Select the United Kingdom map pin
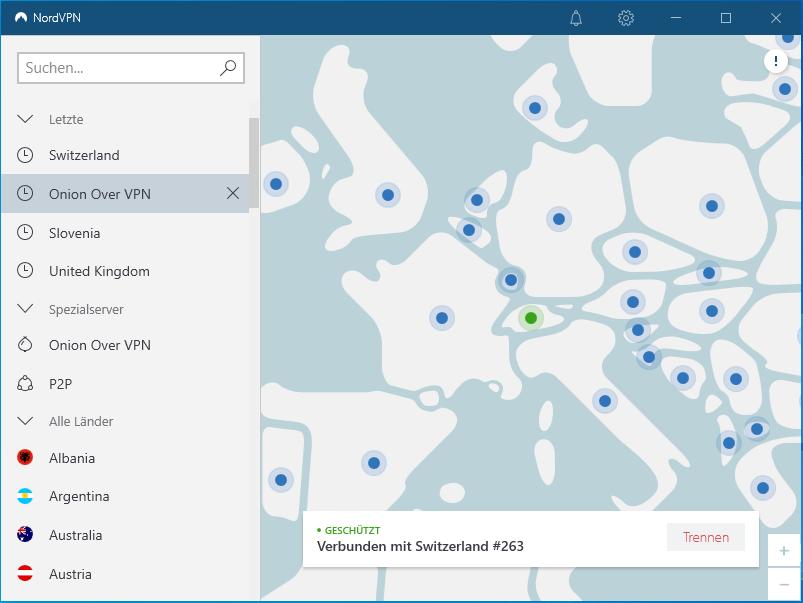Viewport: 803px width, 603px height. 388,195
